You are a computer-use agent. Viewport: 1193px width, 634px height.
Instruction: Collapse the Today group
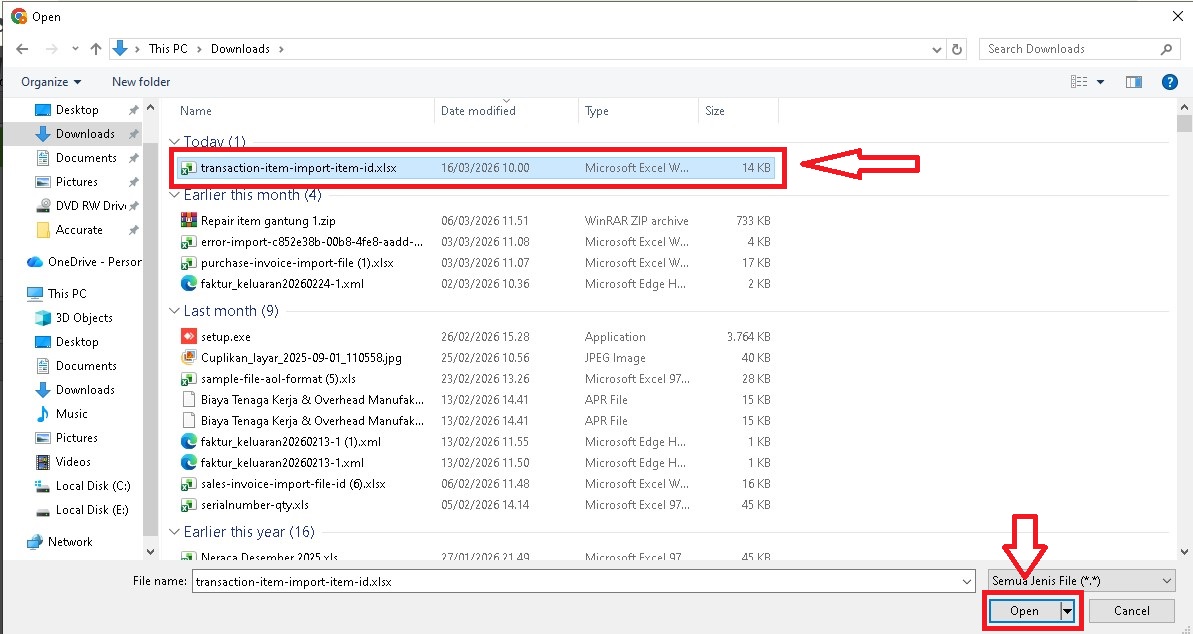tap(175, 142)
